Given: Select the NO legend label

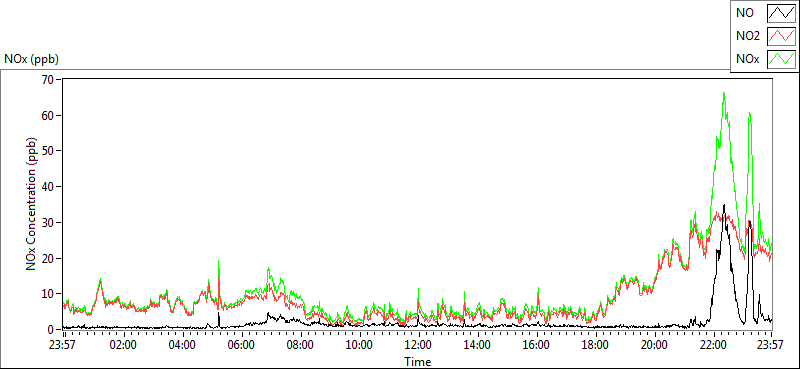Looking at the screenshot, I should [745, 13].
